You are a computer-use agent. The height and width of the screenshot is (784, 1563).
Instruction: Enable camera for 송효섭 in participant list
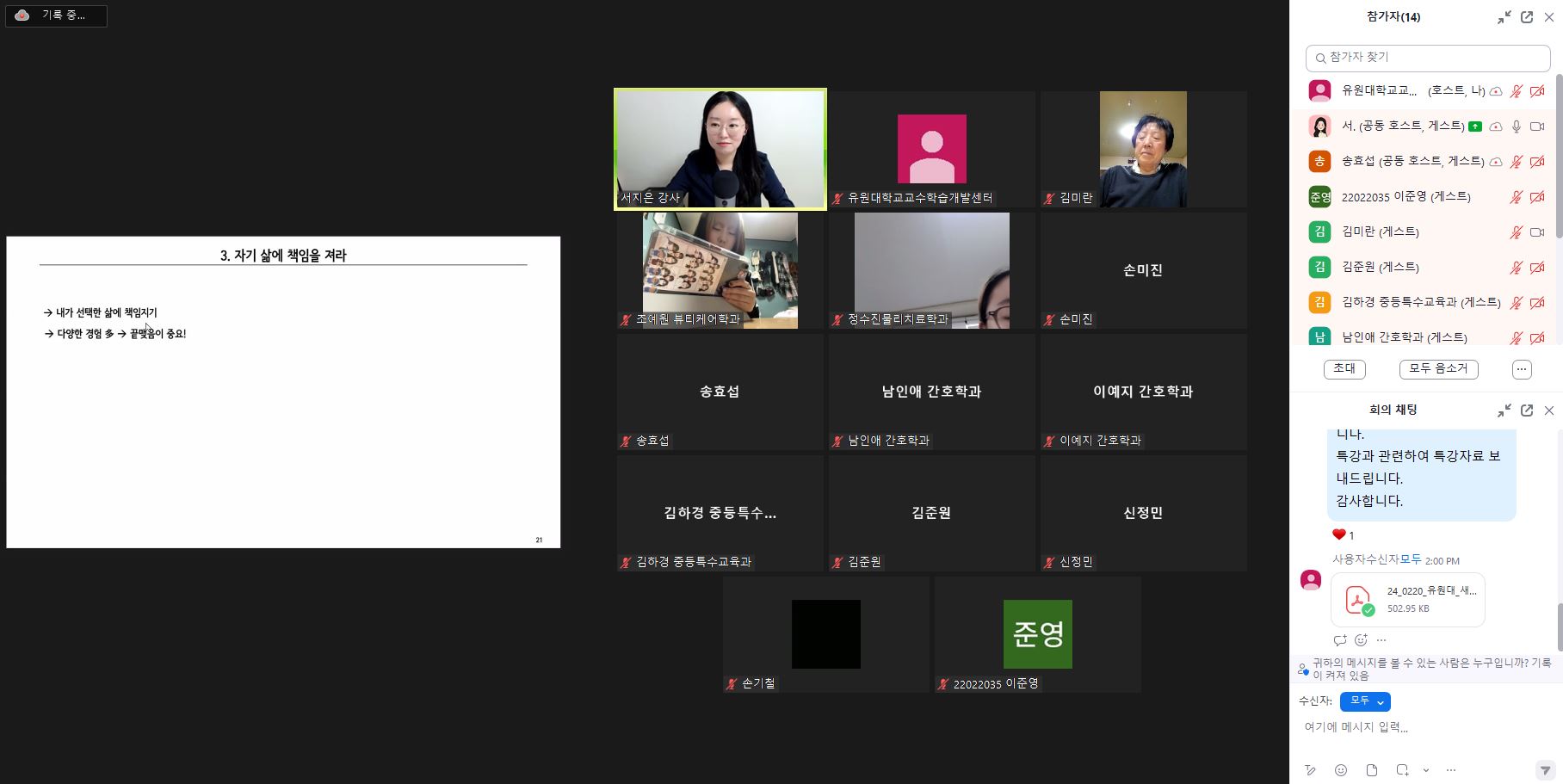coord(1538,161)
